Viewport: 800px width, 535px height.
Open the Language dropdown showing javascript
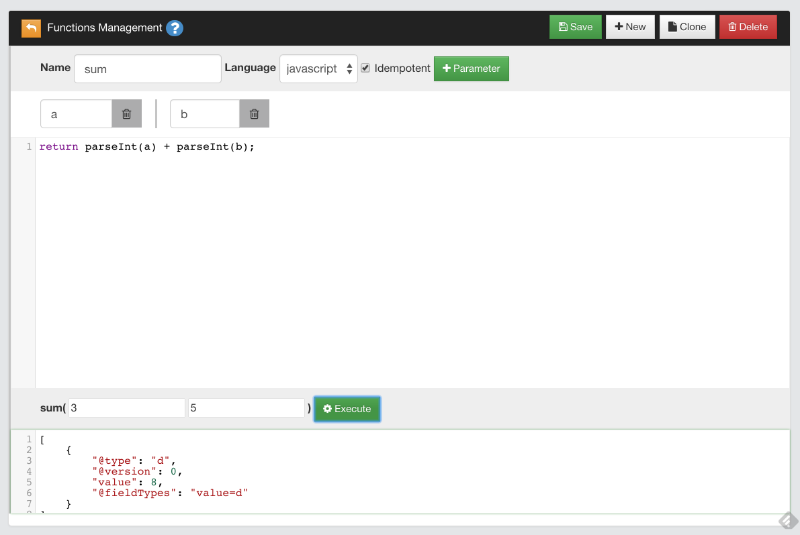pyautogui.click(x=318, y=68)
